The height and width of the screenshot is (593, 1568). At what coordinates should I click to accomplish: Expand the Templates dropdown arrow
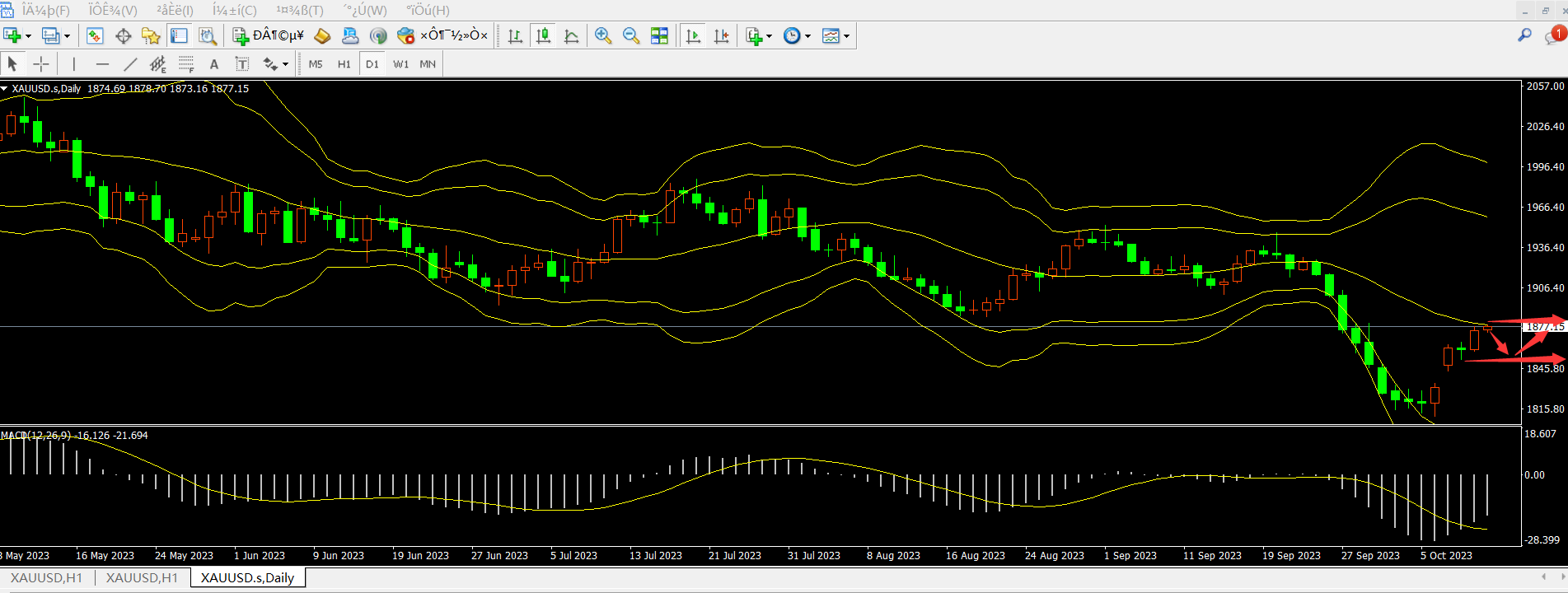tap(846, 36)
